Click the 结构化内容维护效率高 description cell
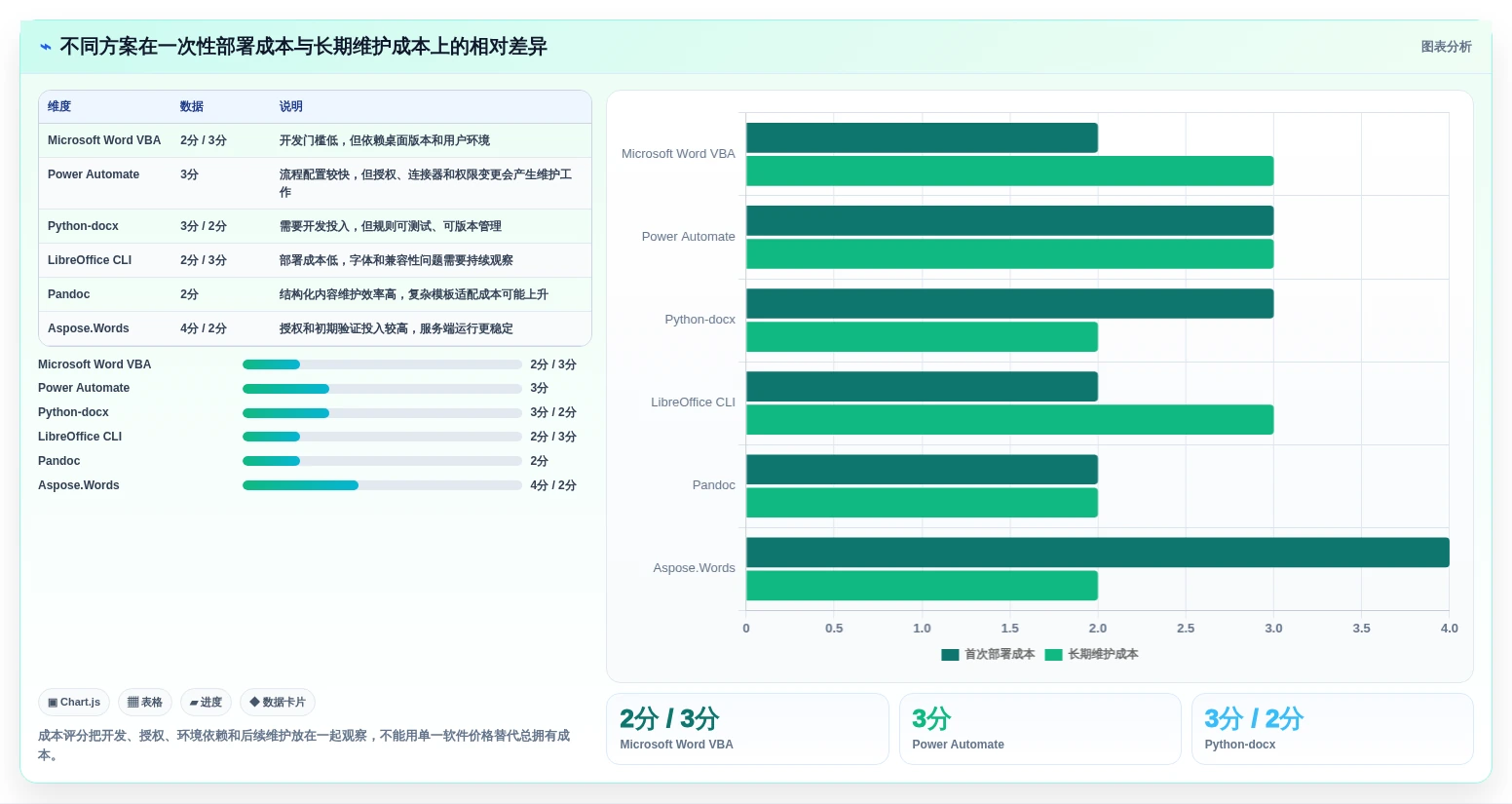The image size is (1512, 804). [414, 294]
